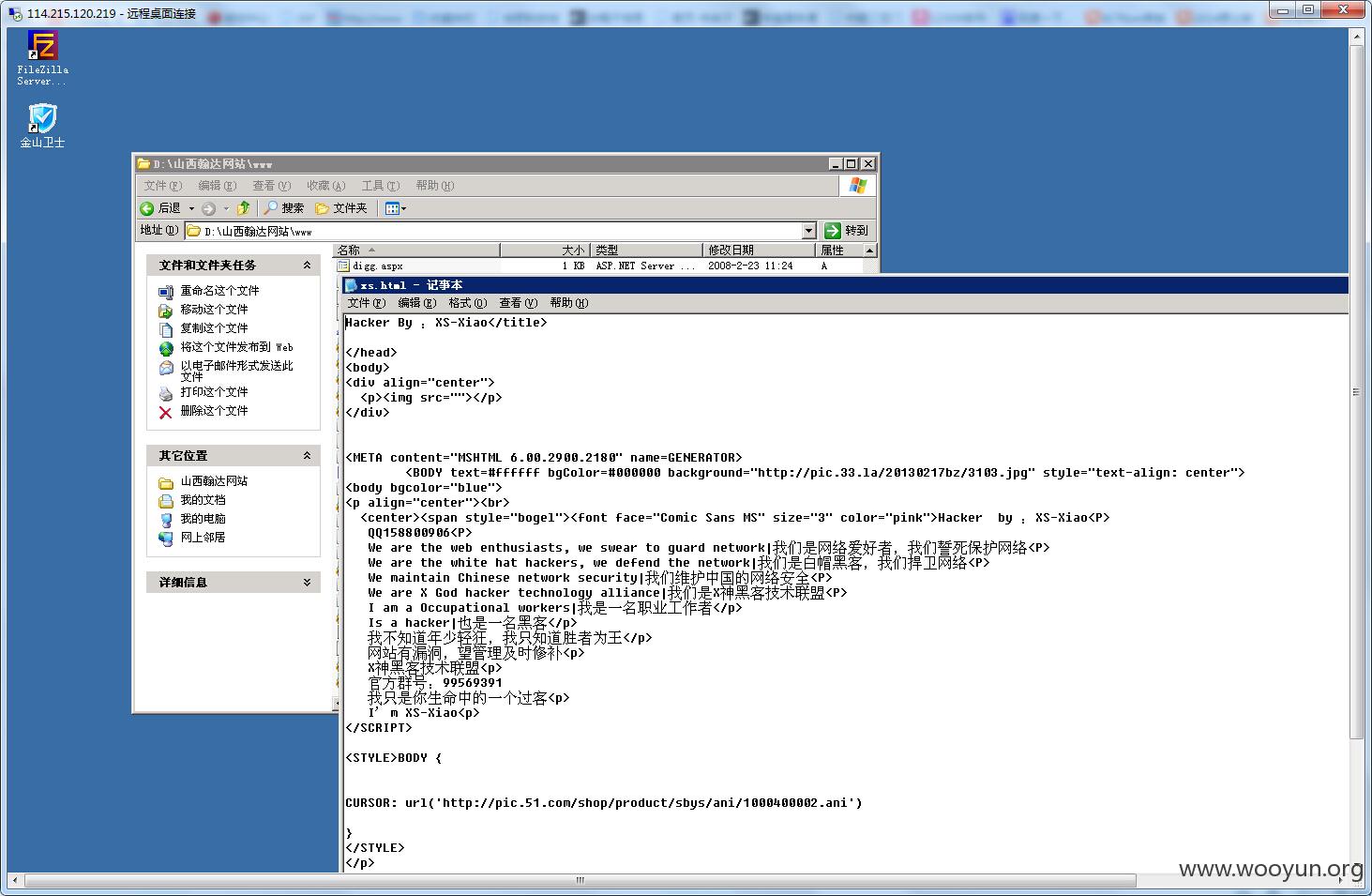The image size is (1372, 896).
Task: Click the Notepad xs.html title bar icon
Action: click(x=352, y=285)
